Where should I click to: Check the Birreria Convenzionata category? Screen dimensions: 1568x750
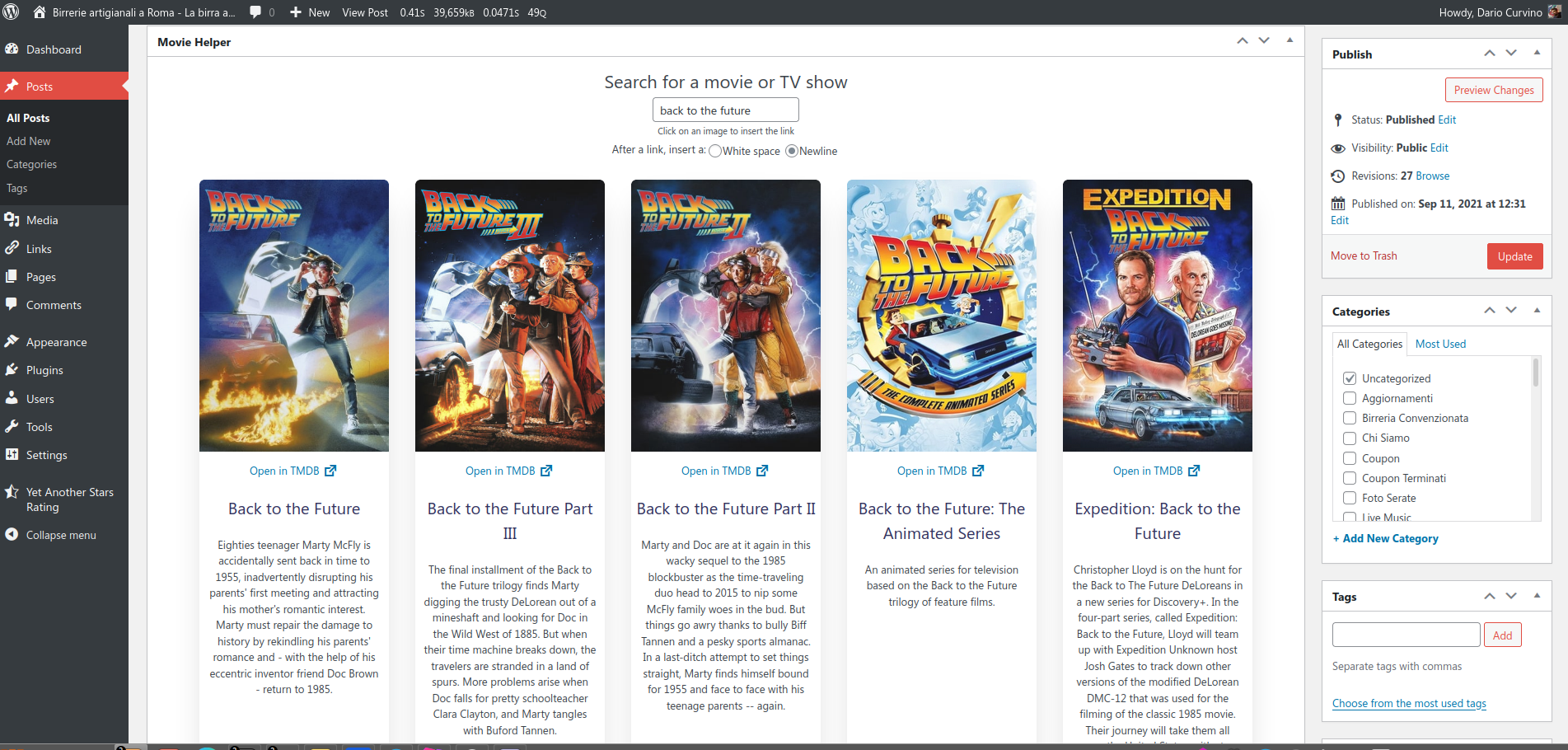[1350, 418]
